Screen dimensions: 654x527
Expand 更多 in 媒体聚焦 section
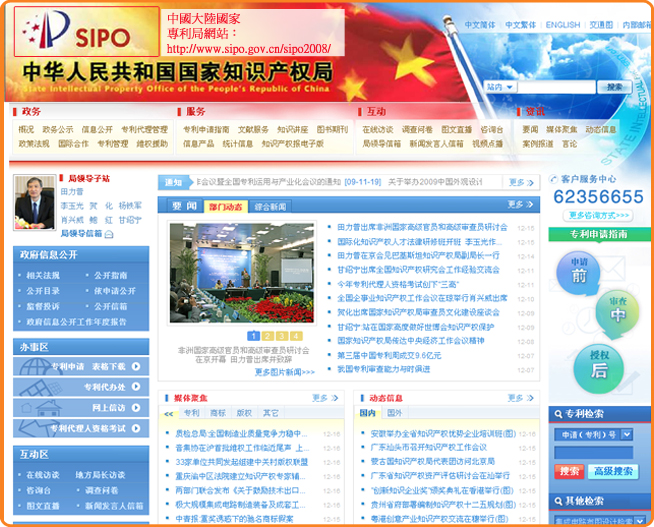325,398
